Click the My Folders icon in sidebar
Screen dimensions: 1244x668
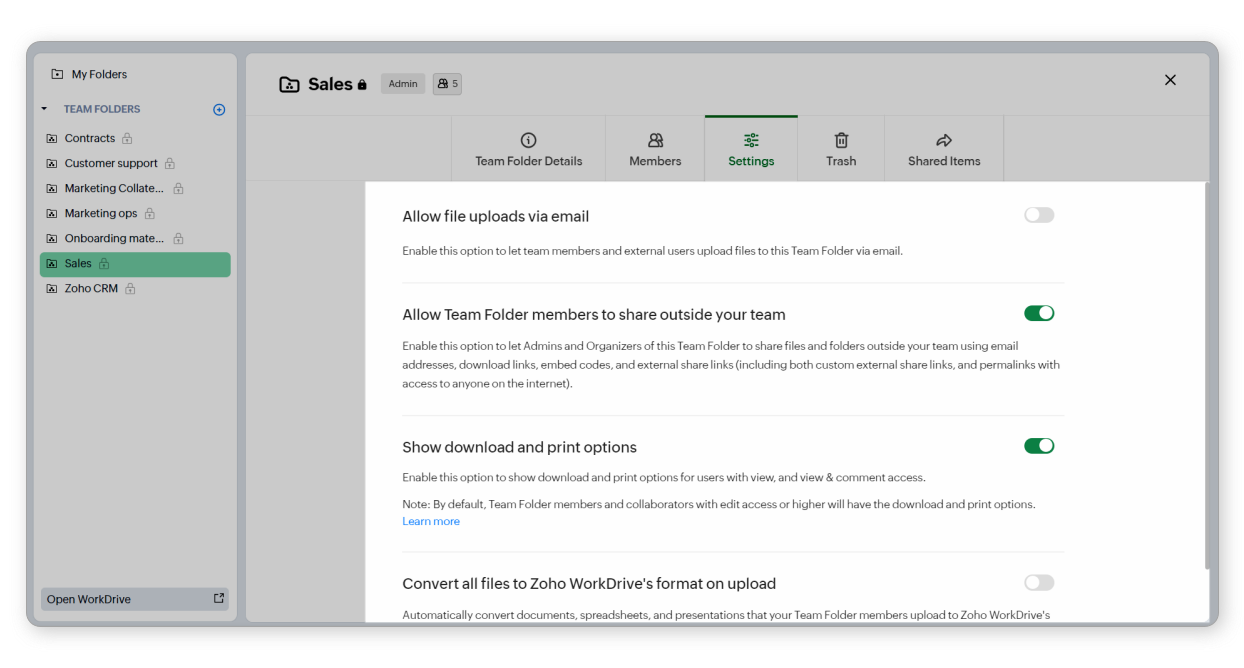[x=57, y=74]
